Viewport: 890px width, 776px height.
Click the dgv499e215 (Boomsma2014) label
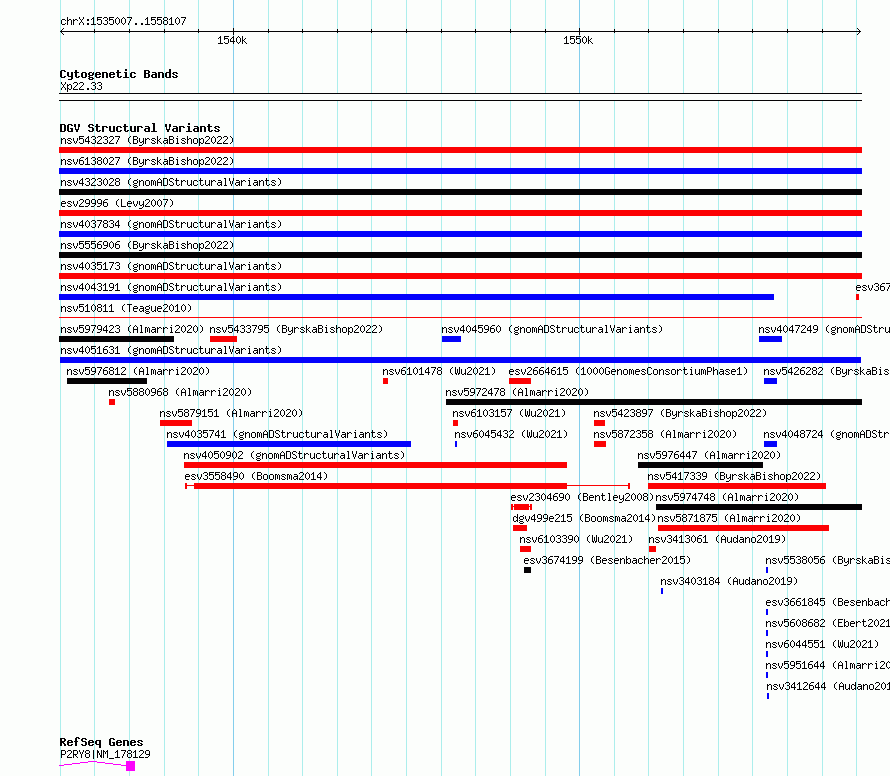584,518
